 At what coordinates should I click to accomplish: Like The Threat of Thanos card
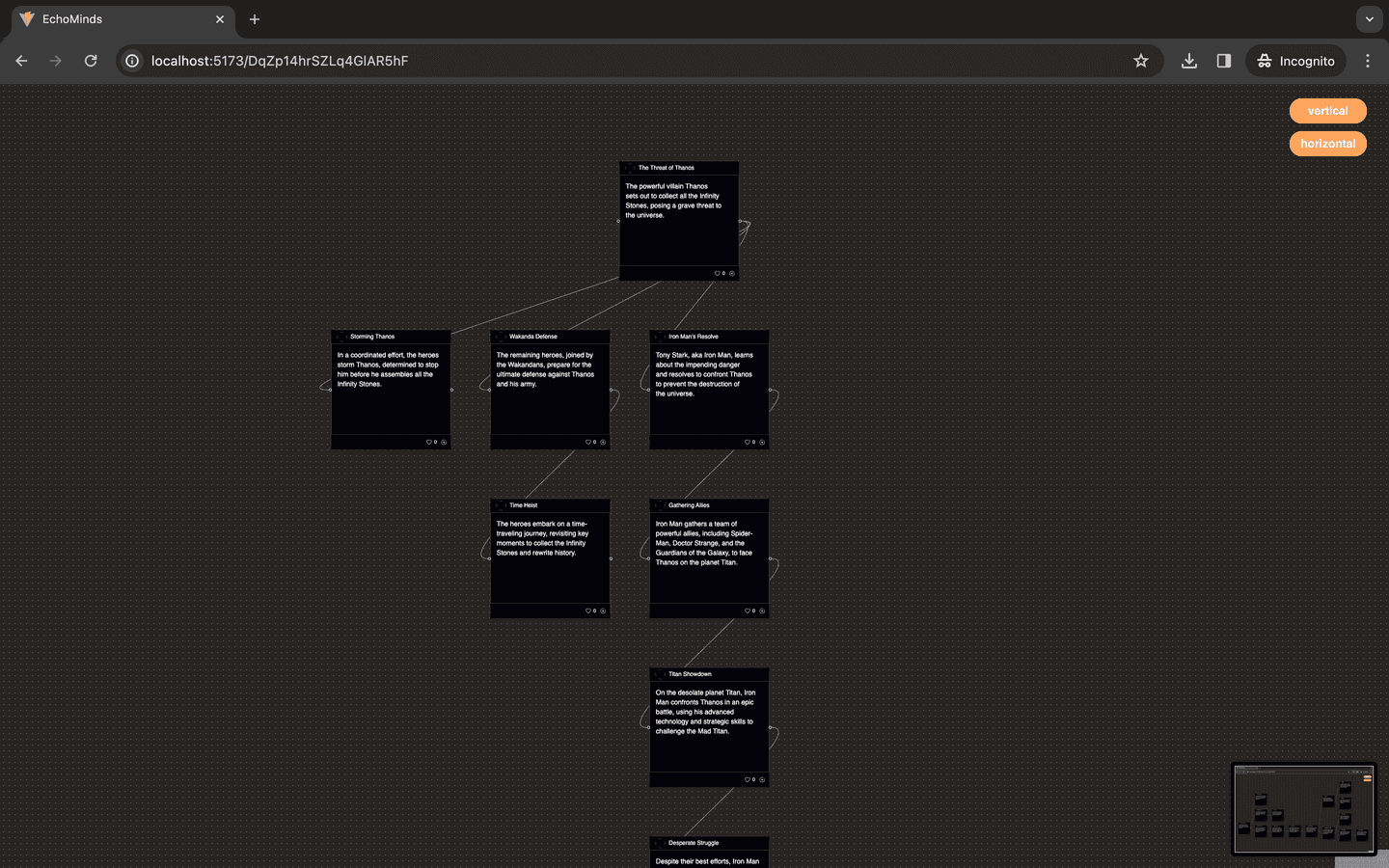(x=717, y=274)
